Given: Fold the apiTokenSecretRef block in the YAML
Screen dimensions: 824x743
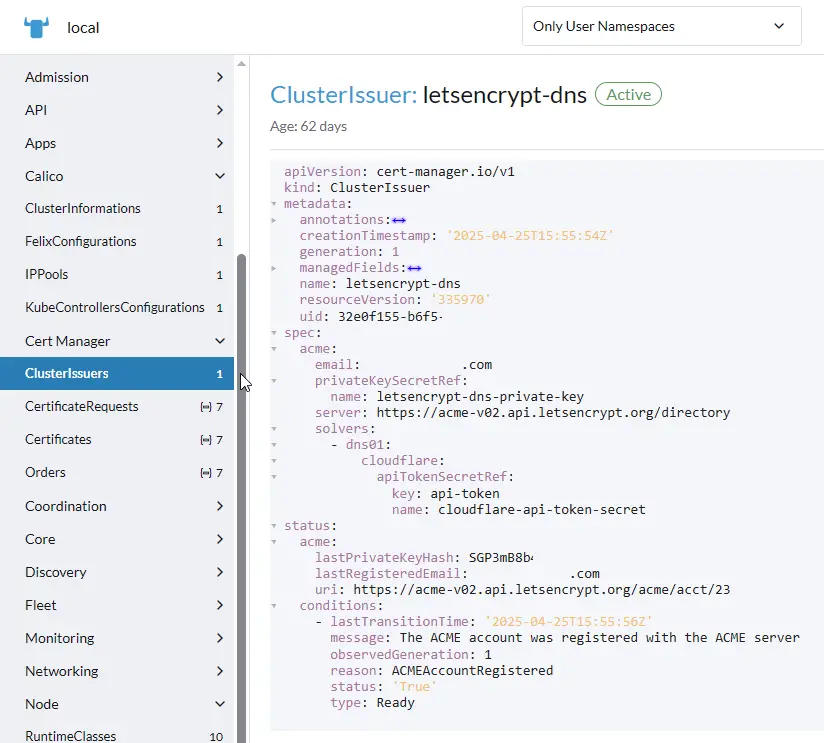Looking at the screenshot, I should (x=274, y=477).
